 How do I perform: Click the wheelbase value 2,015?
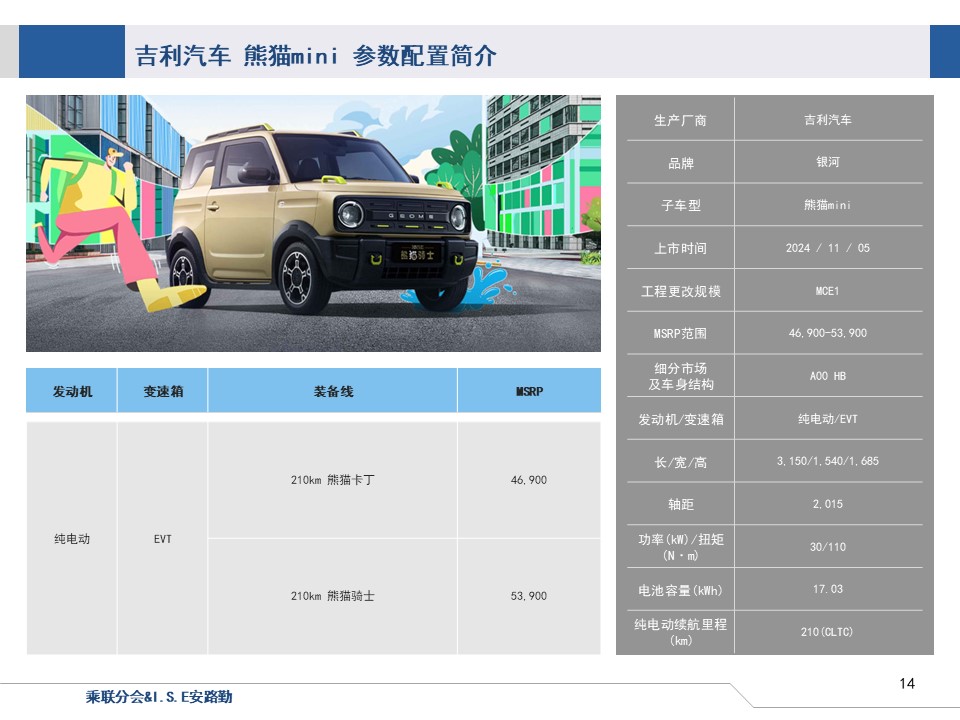click(828, 504)
